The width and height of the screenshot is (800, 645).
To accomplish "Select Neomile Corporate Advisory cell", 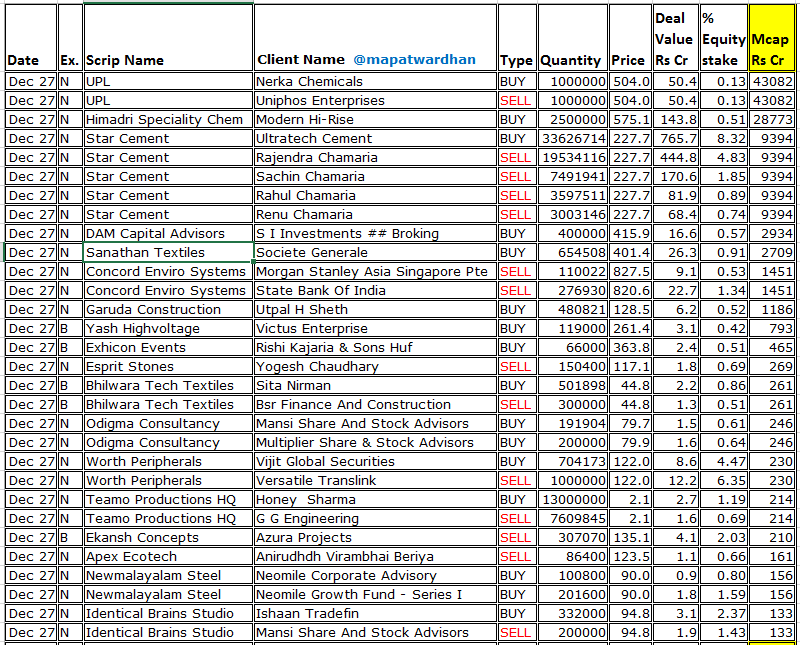I will (x=376, y=575).
